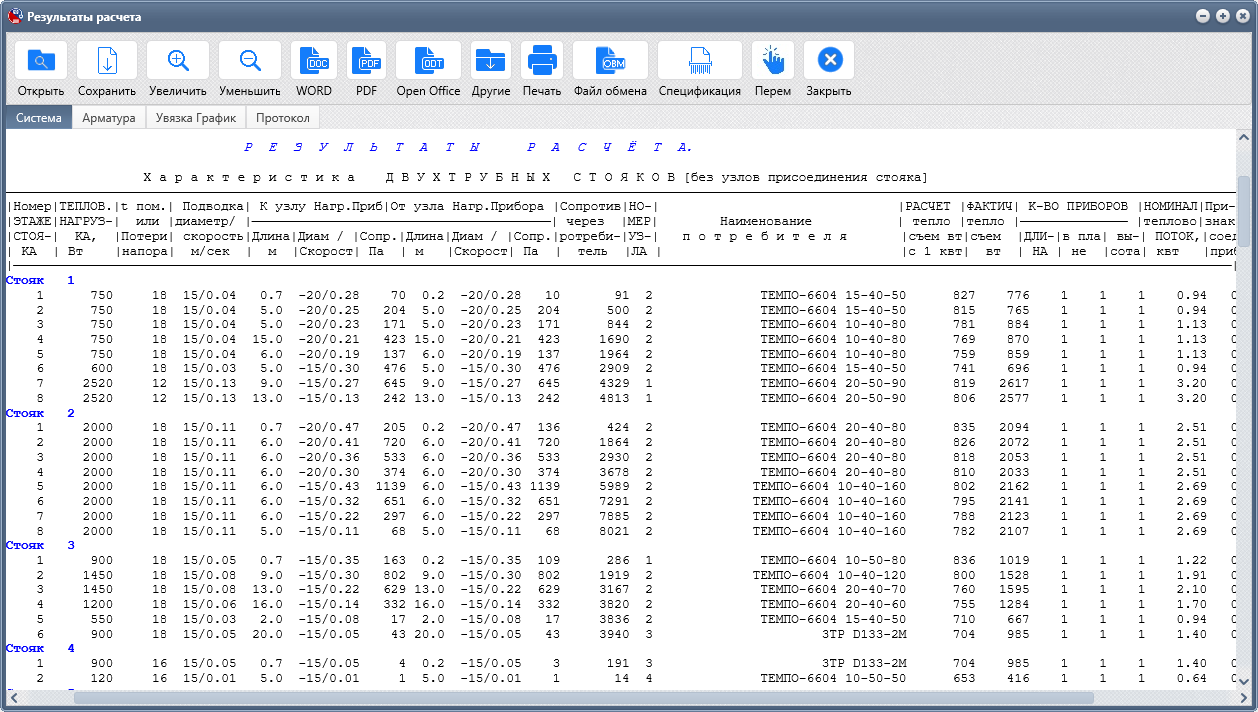The height and width of the screenshot is (712, 1258).
Task: Click the app icon in title bar
Action: [14, 16]
